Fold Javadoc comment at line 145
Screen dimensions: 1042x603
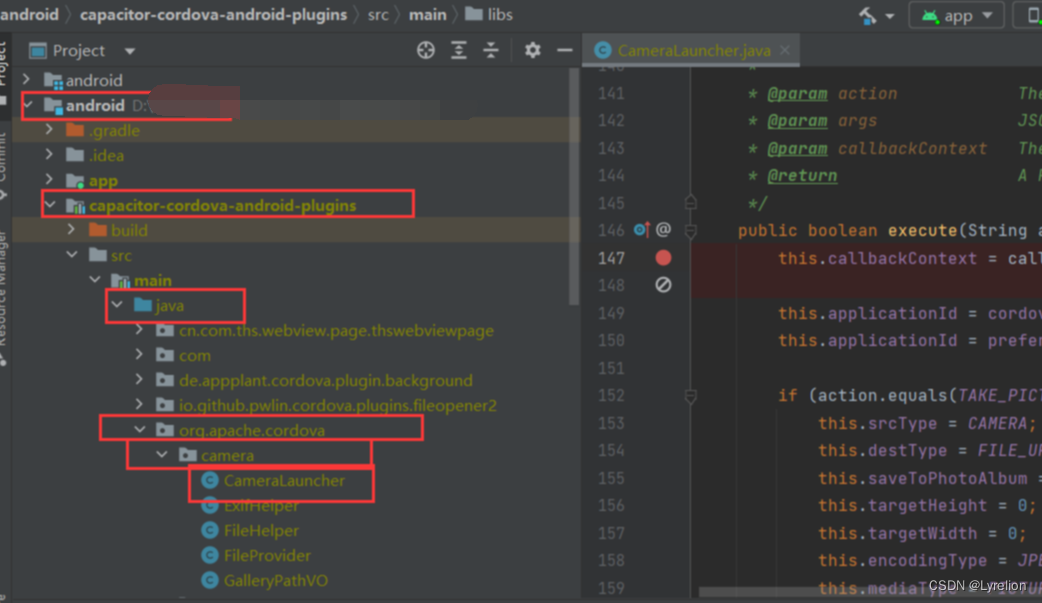point(690,202)
